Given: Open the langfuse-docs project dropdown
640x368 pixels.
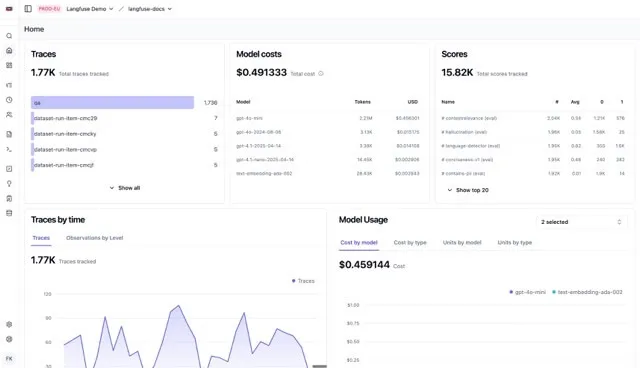Looking at the screenshot, I should 150,9.
